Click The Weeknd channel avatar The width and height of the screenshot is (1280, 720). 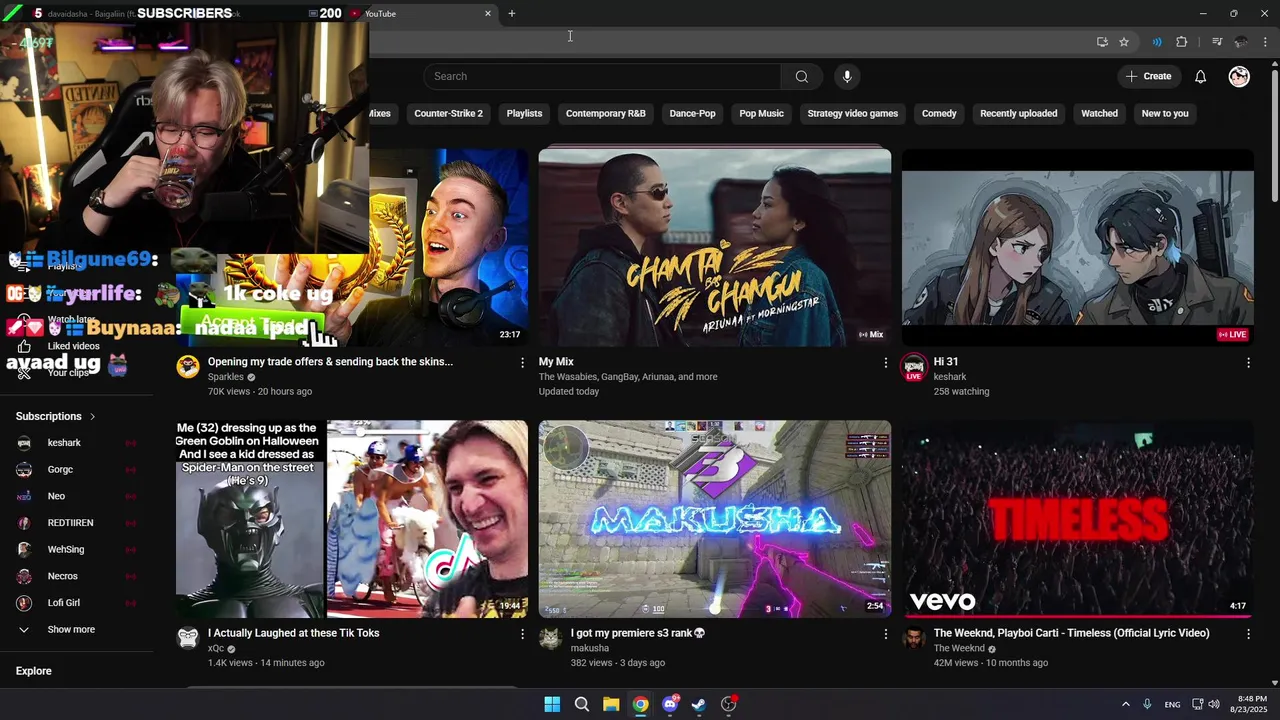913,638
